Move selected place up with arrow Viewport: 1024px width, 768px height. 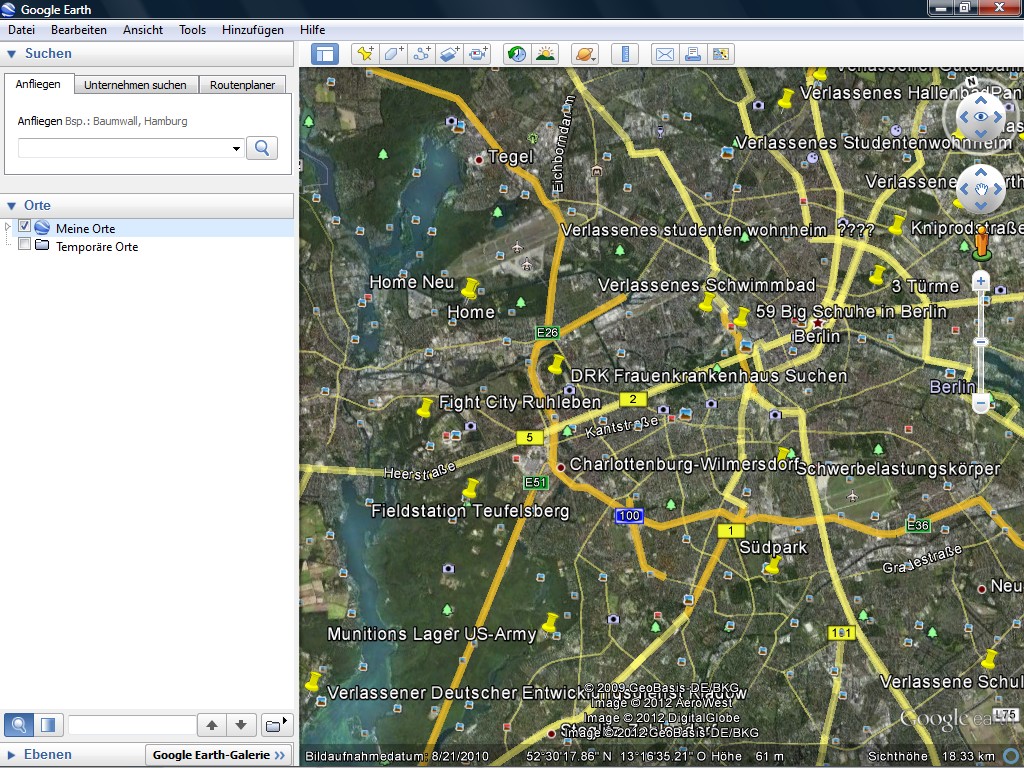(212, 725)
